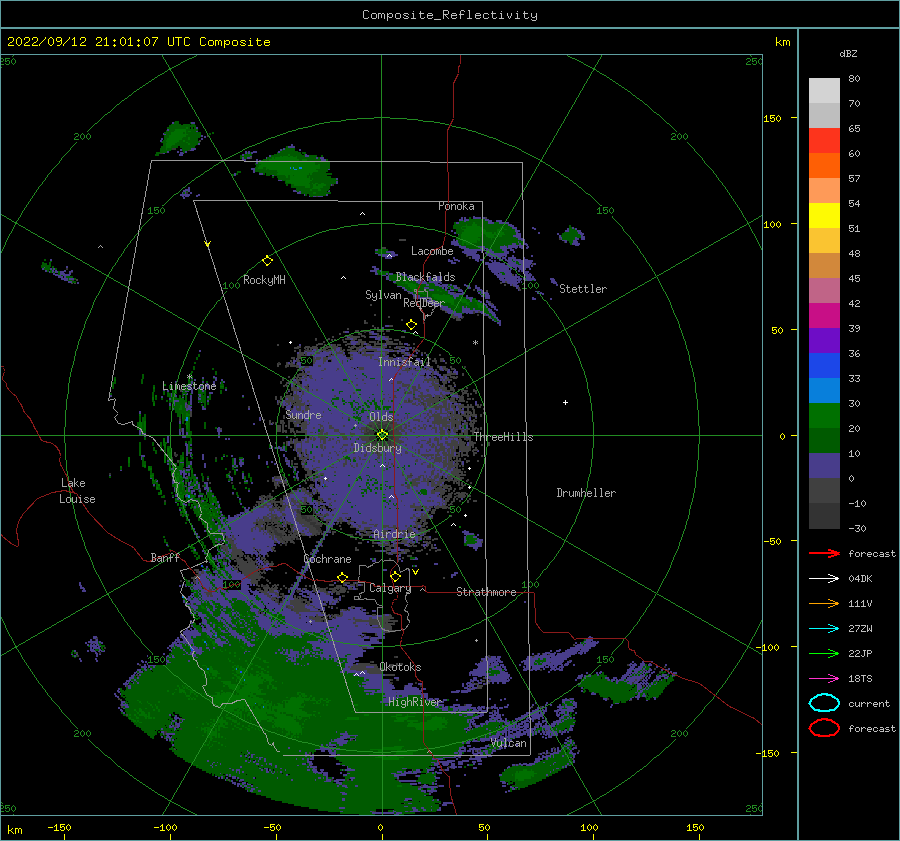
Task: Click the RockyMH label
Action: point(264,280)
